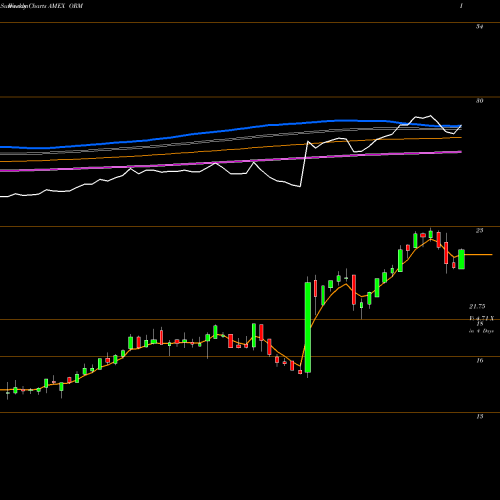
Task: Select the last green candlestick on the right
Action: click(461, 259)
